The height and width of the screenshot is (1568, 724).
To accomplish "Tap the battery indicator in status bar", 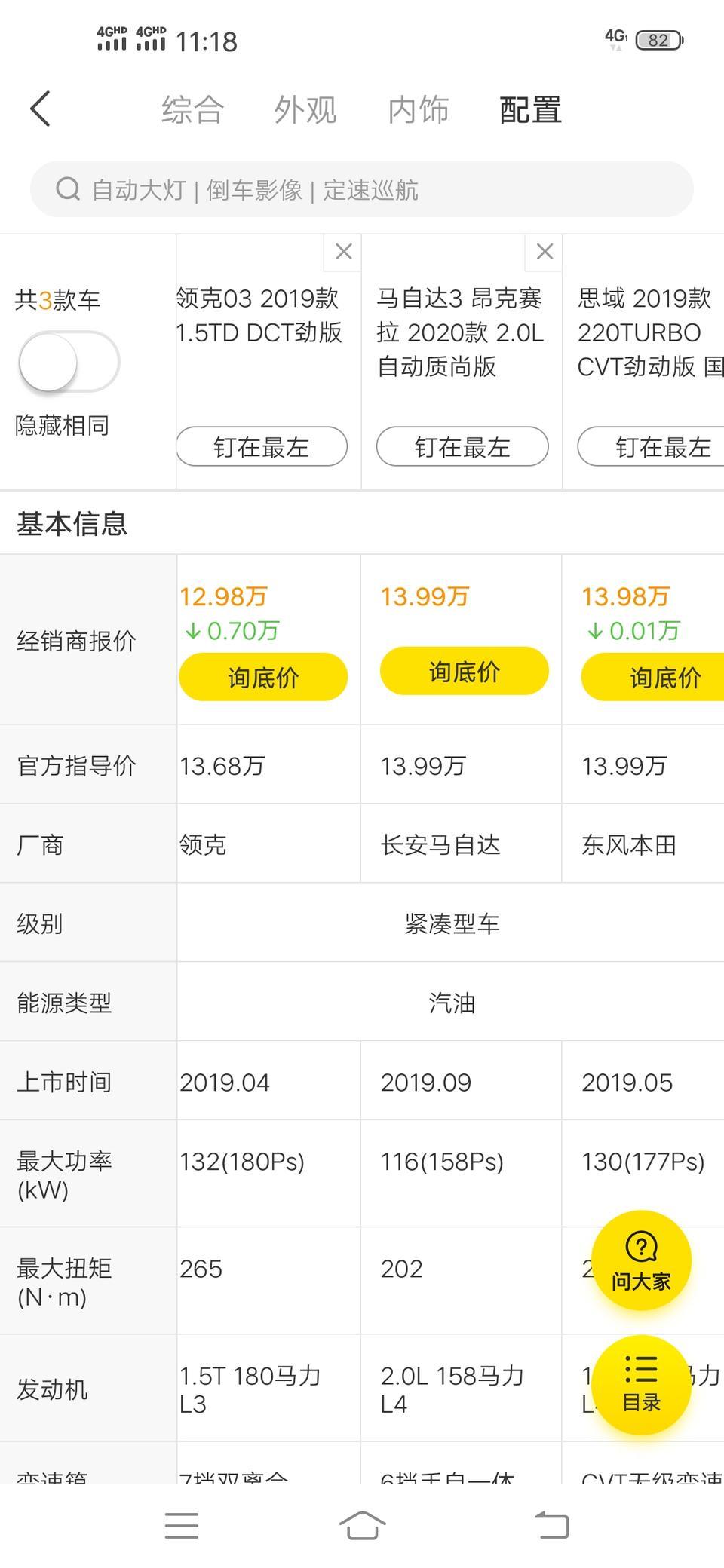I will point(659,40).
